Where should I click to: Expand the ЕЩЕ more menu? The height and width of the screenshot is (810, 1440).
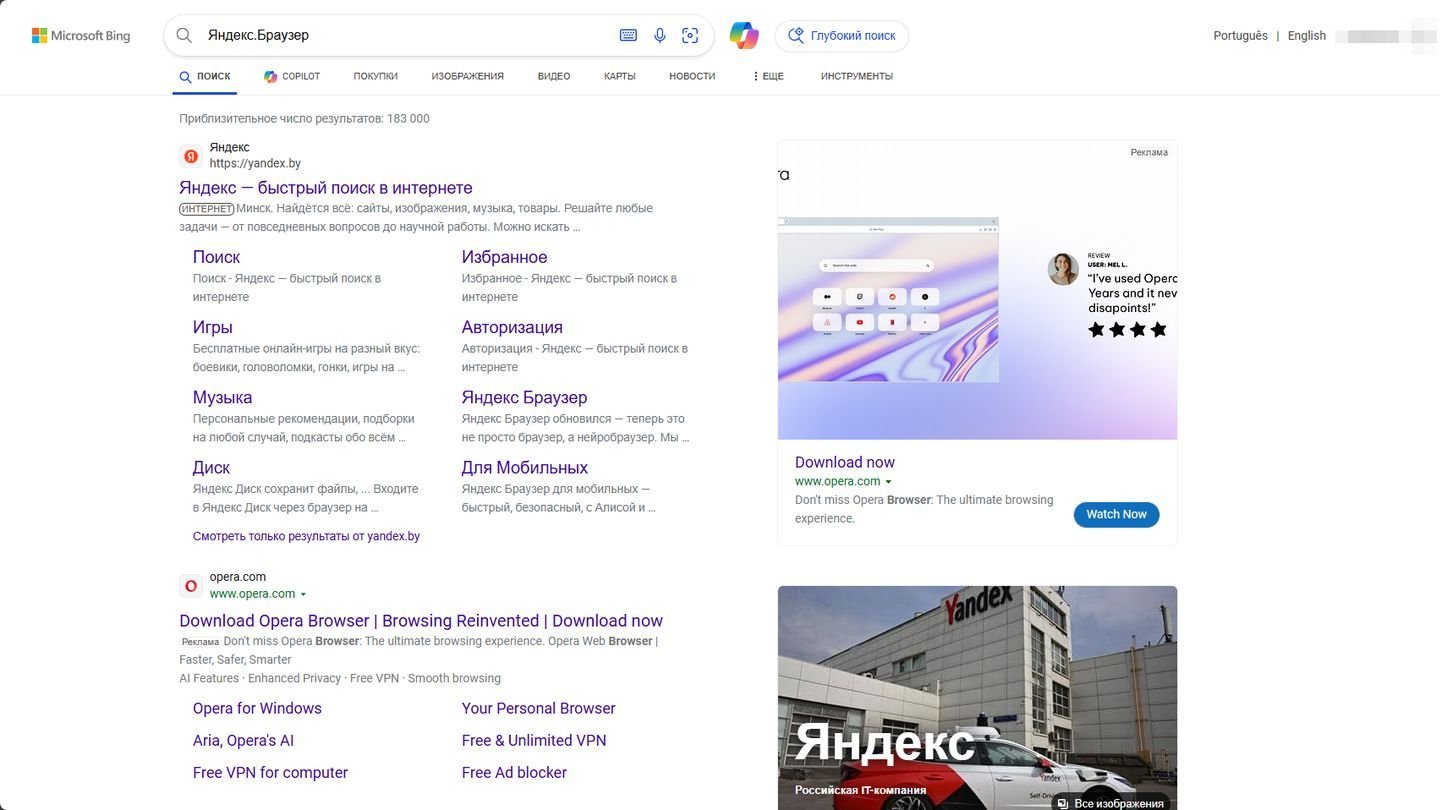tap(768, 76)
